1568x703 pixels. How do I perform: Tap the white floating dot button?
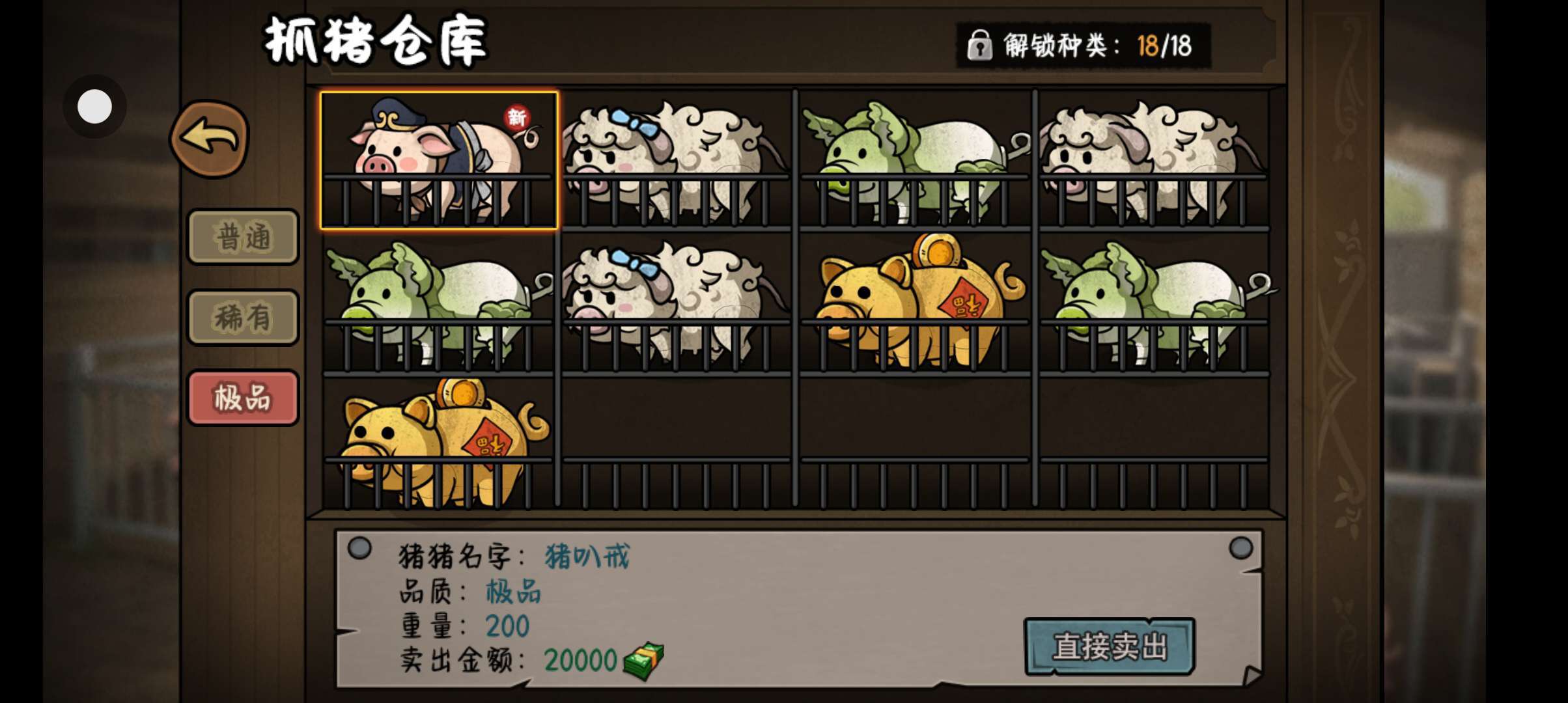95,106
